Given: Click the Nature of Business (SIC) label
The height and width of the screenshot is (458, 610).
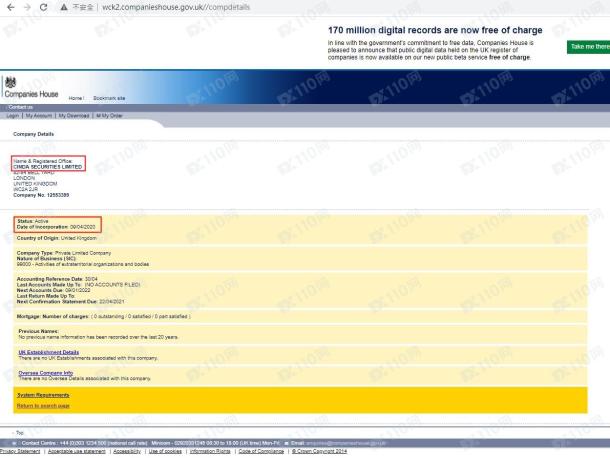Looking at the screenshot, I should coord(46,258).
